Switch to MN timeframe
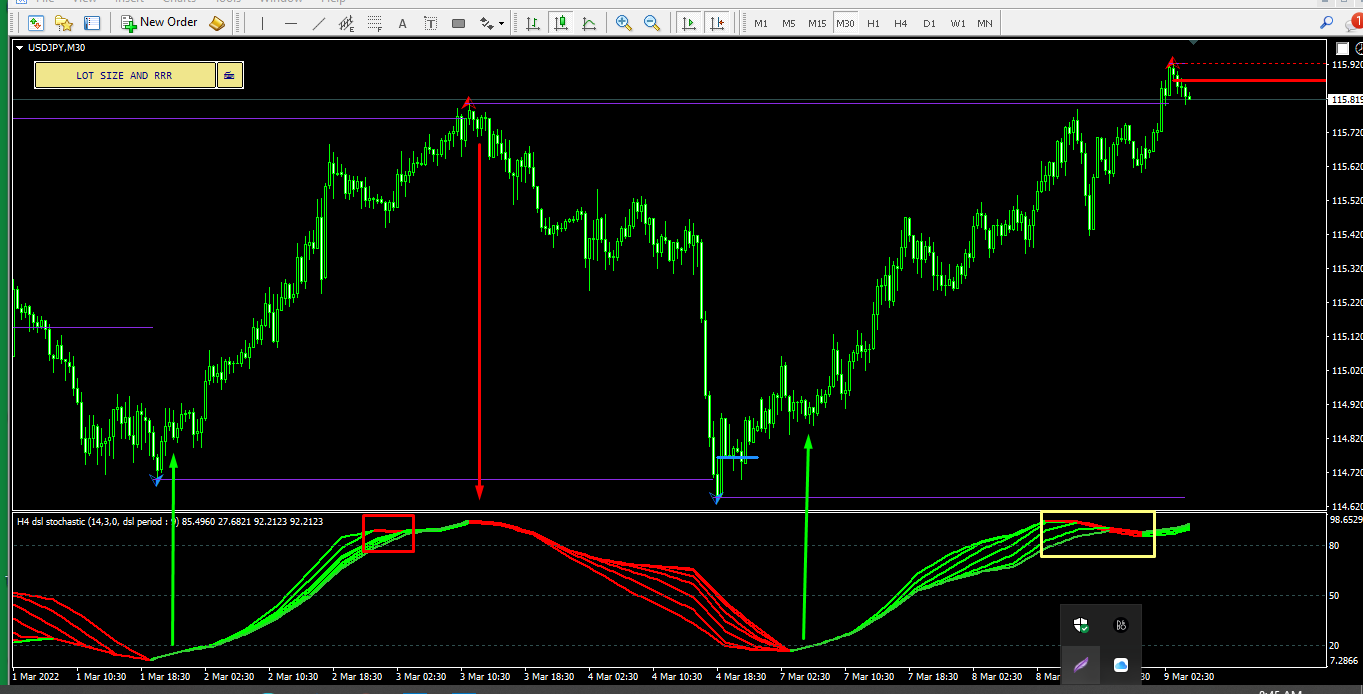Image resolution: width=1363 pixels, height=694 pixels. click(x=985, y=23)
